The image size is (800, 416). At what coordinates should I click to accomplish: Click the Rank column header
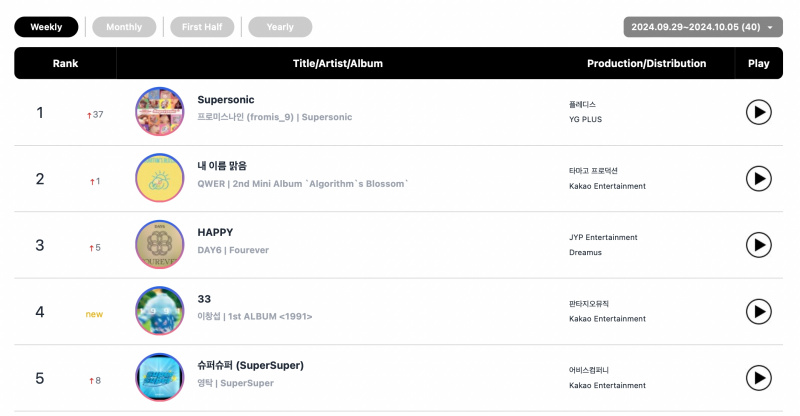tap(65, 63)
